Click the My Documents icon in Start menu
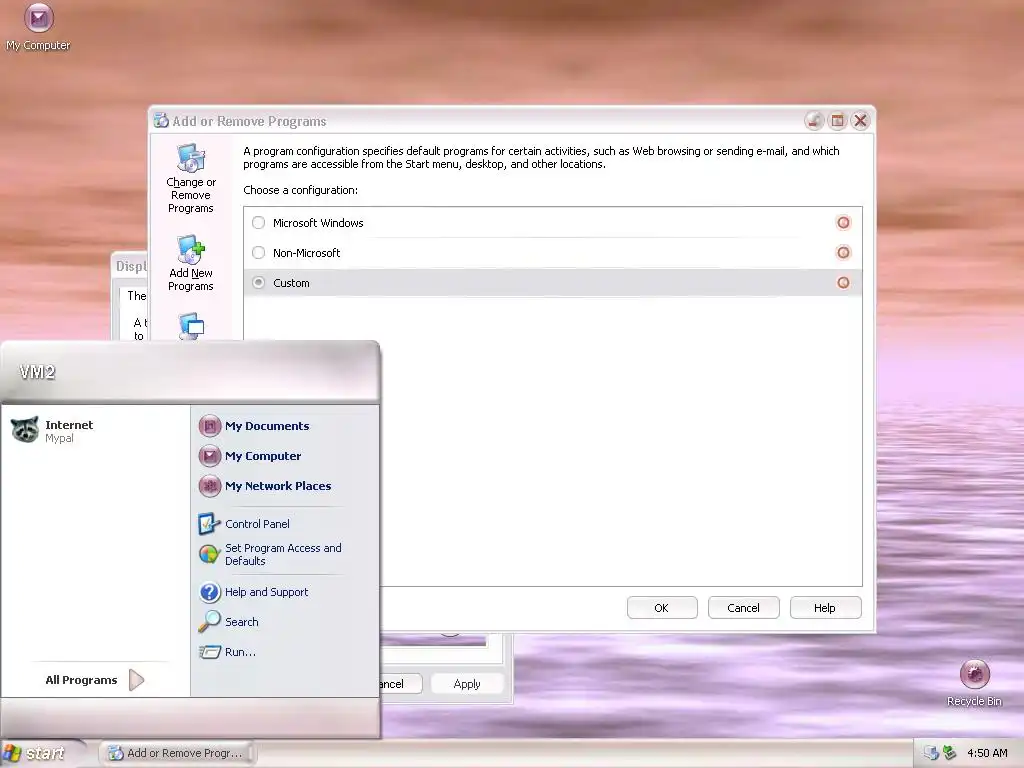 [x=210, y=426]
